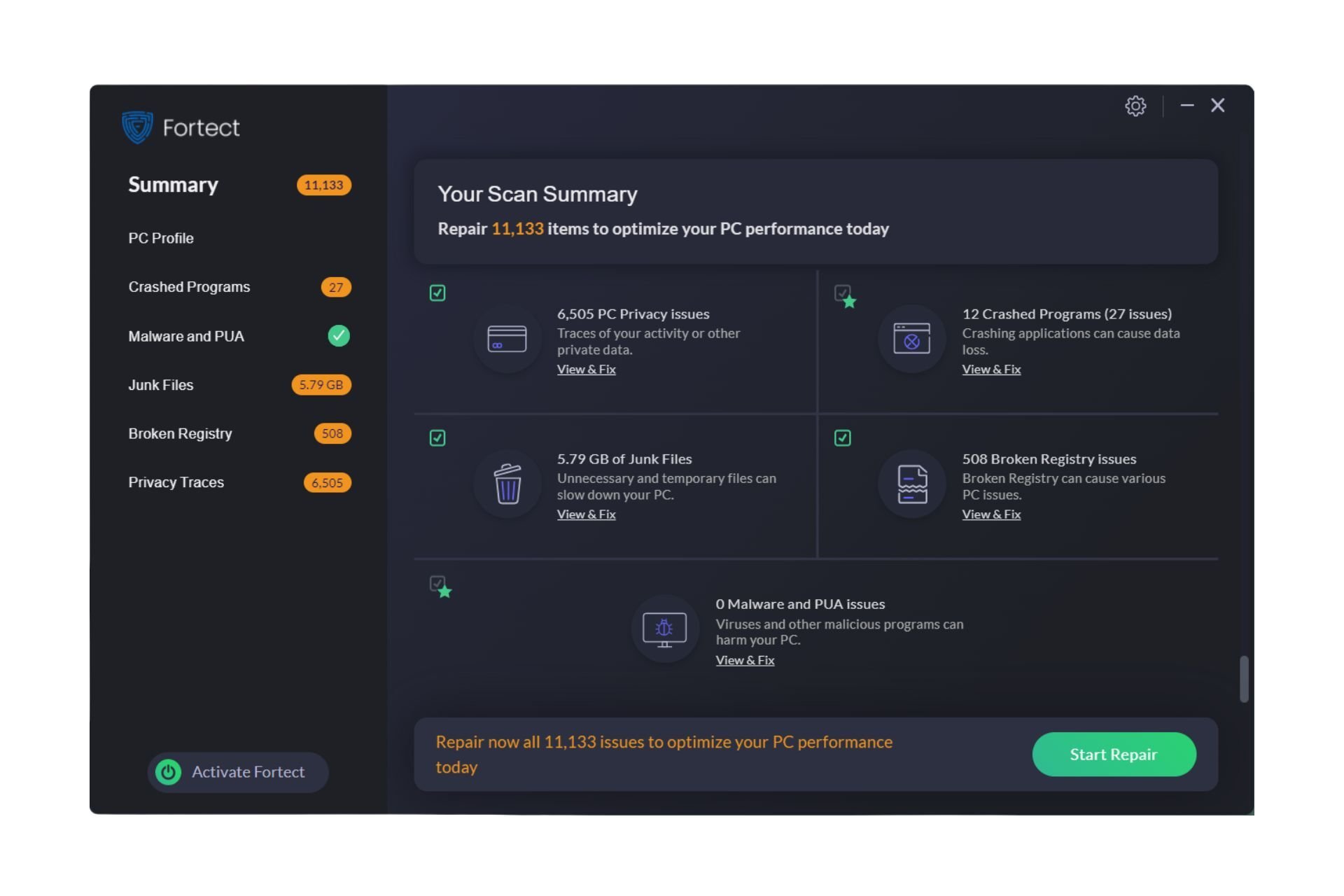Click the junk files trash bin icon
This screenshot has height=896, width=1344.
tap(506, 484)
